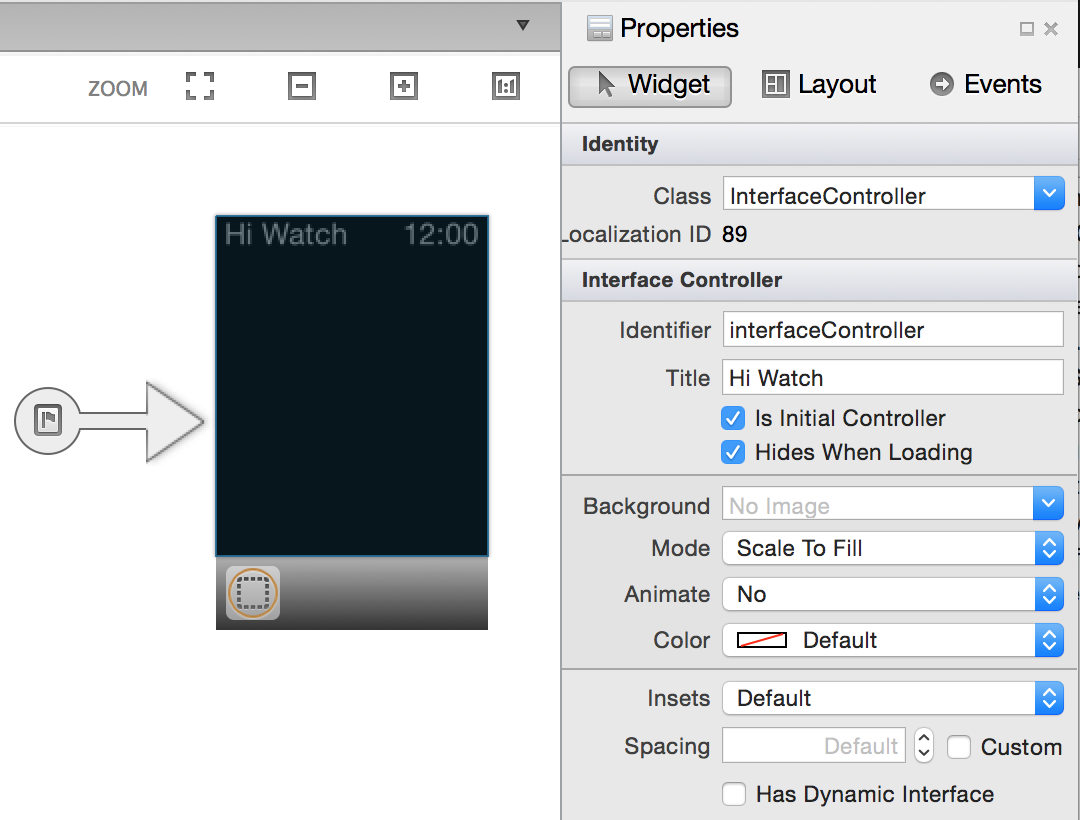Uncheck Is Initial Controller
This screenshot has height=820, width=1080.
tap(733, 418)
